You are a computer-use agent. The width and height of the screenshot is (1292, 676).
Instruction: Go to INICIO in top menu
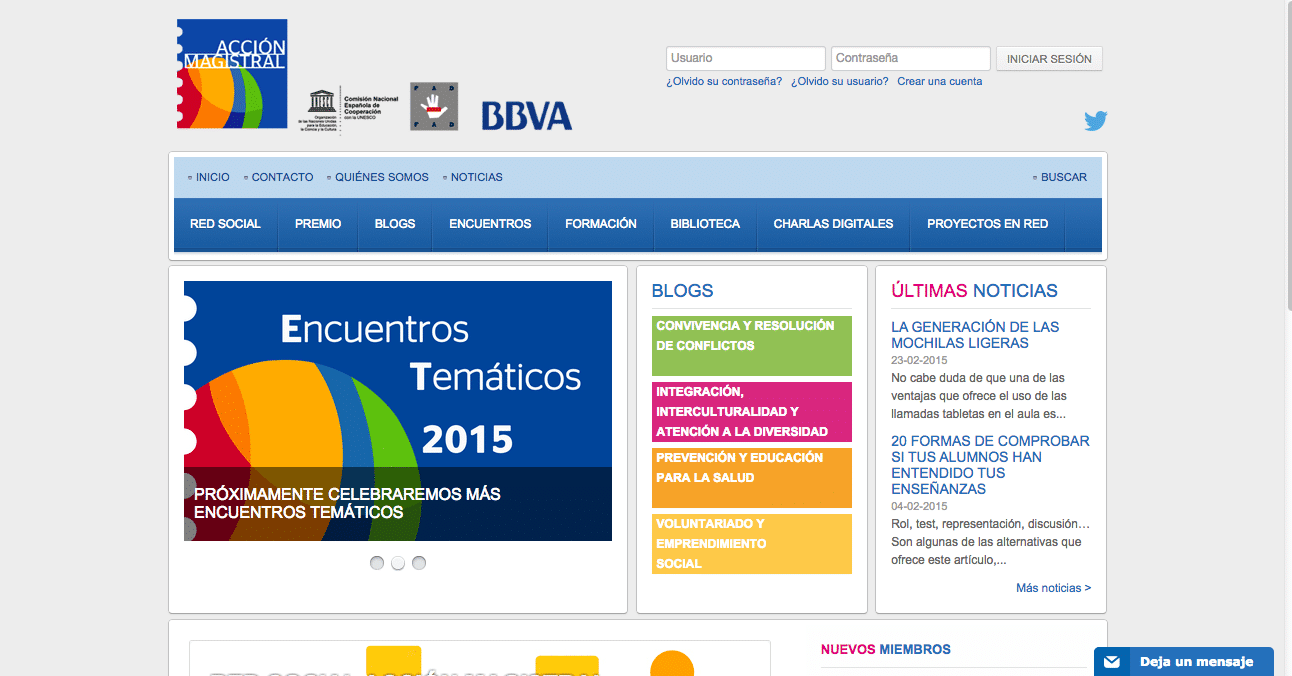tap(212, 177)
